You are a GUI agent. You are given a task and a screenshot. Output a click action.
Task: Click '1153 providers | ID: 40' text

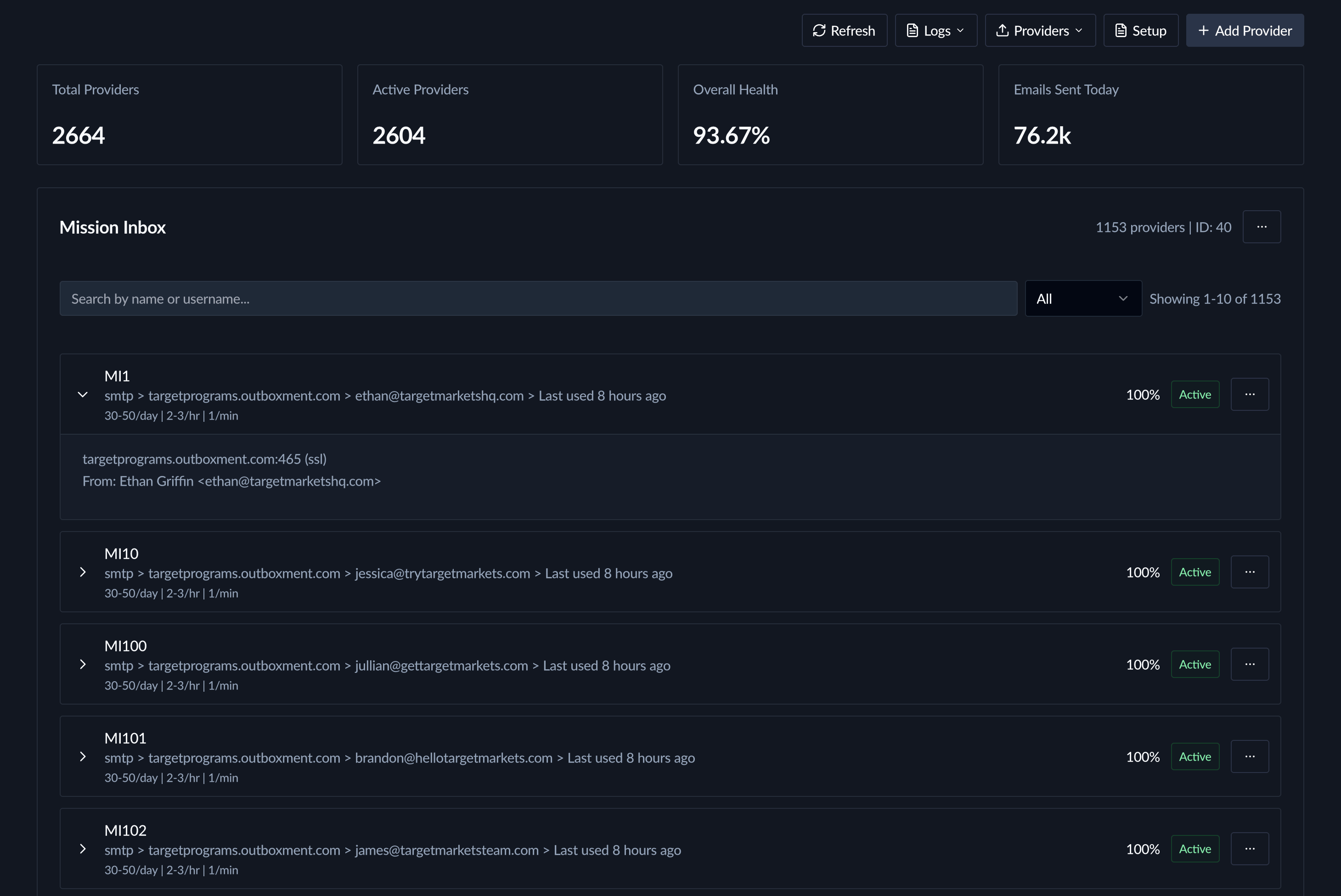[x=1163, y=227]
